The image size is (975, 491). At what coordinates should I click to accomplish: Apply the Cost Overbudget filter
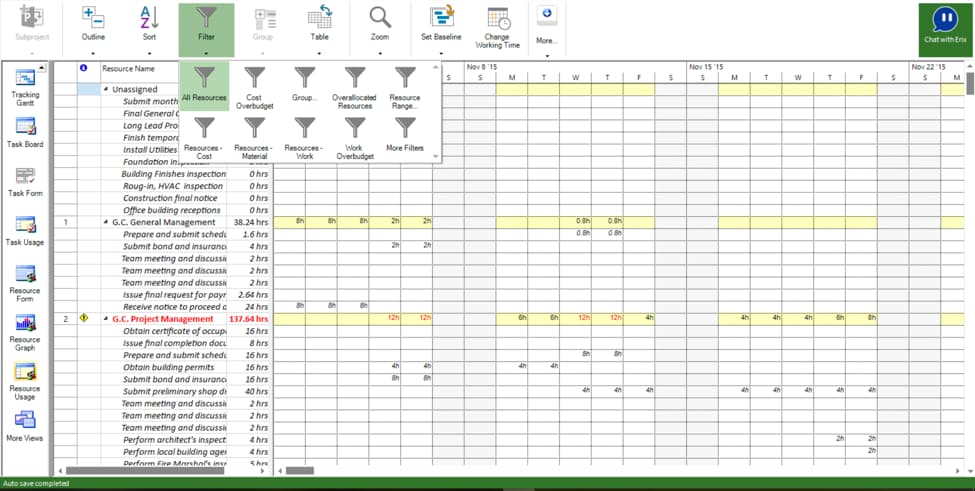[x=254, y=86]
